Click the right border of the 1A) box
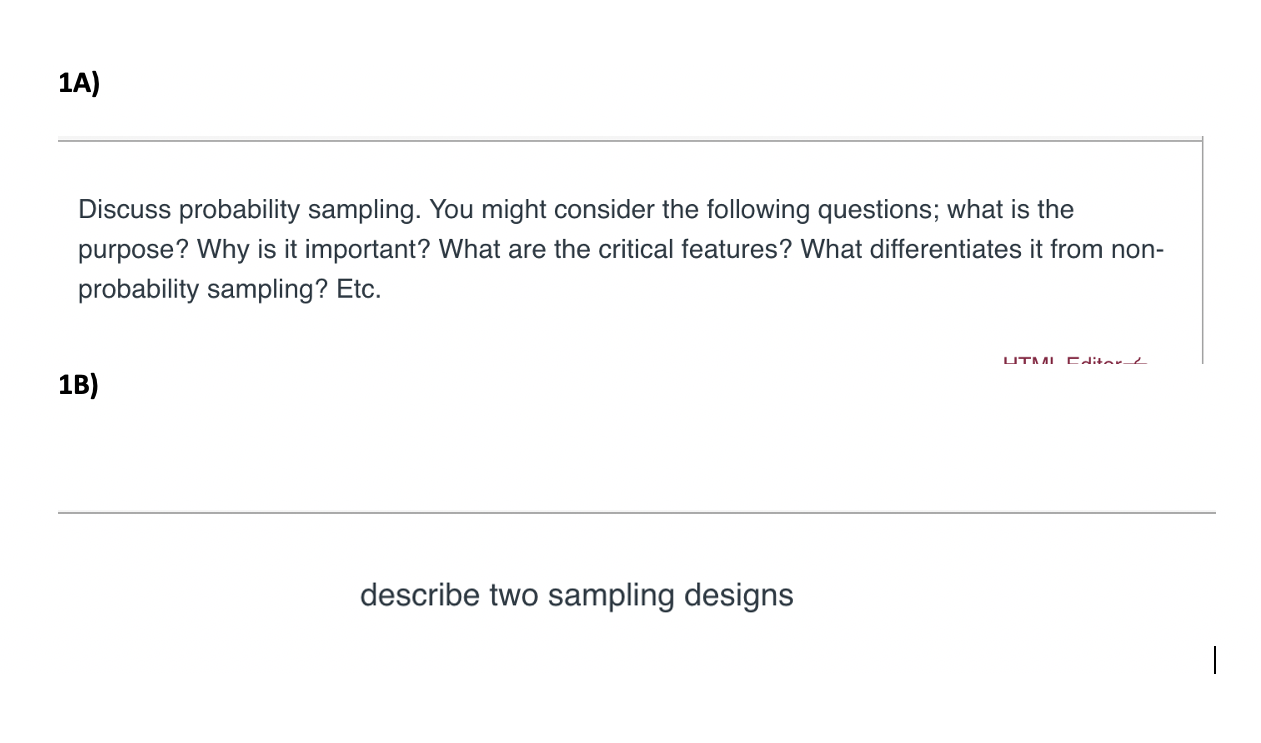Viewport: 1261px width, 743px height. (1202, 250)
